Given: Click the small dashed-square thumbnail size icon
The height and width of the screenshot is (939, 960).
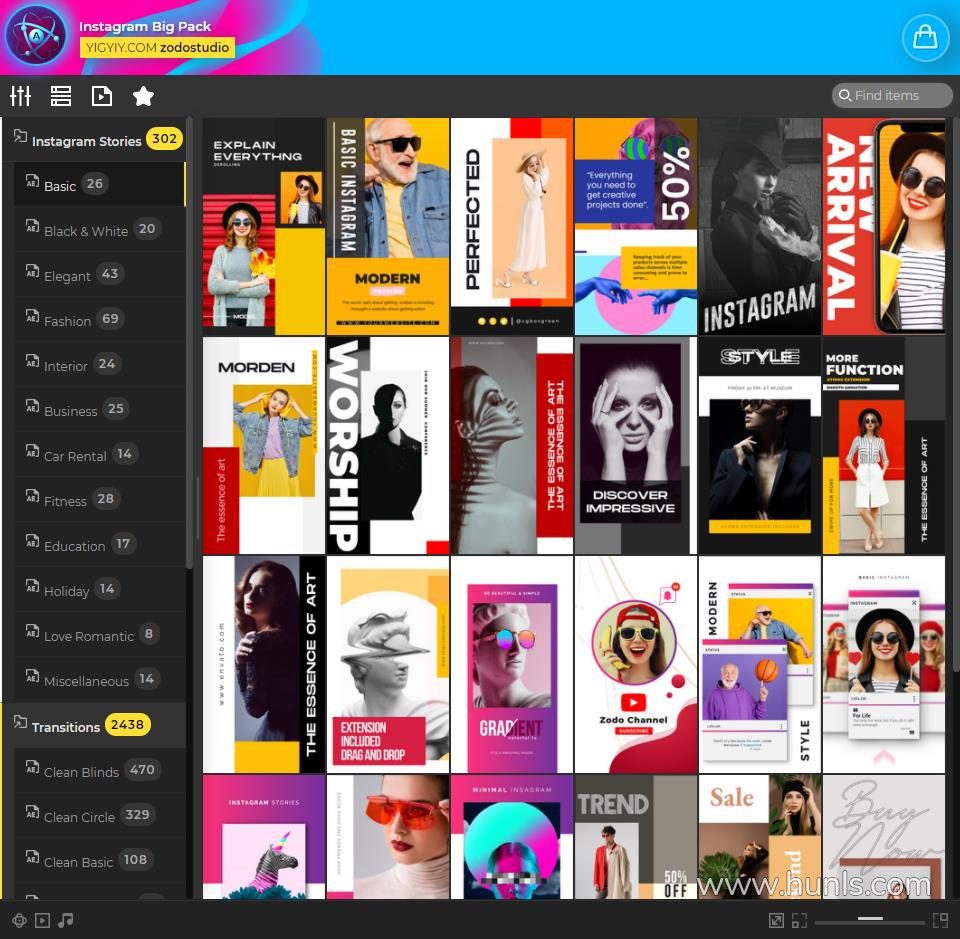Looking at the screenshot, I should (799, 920).
